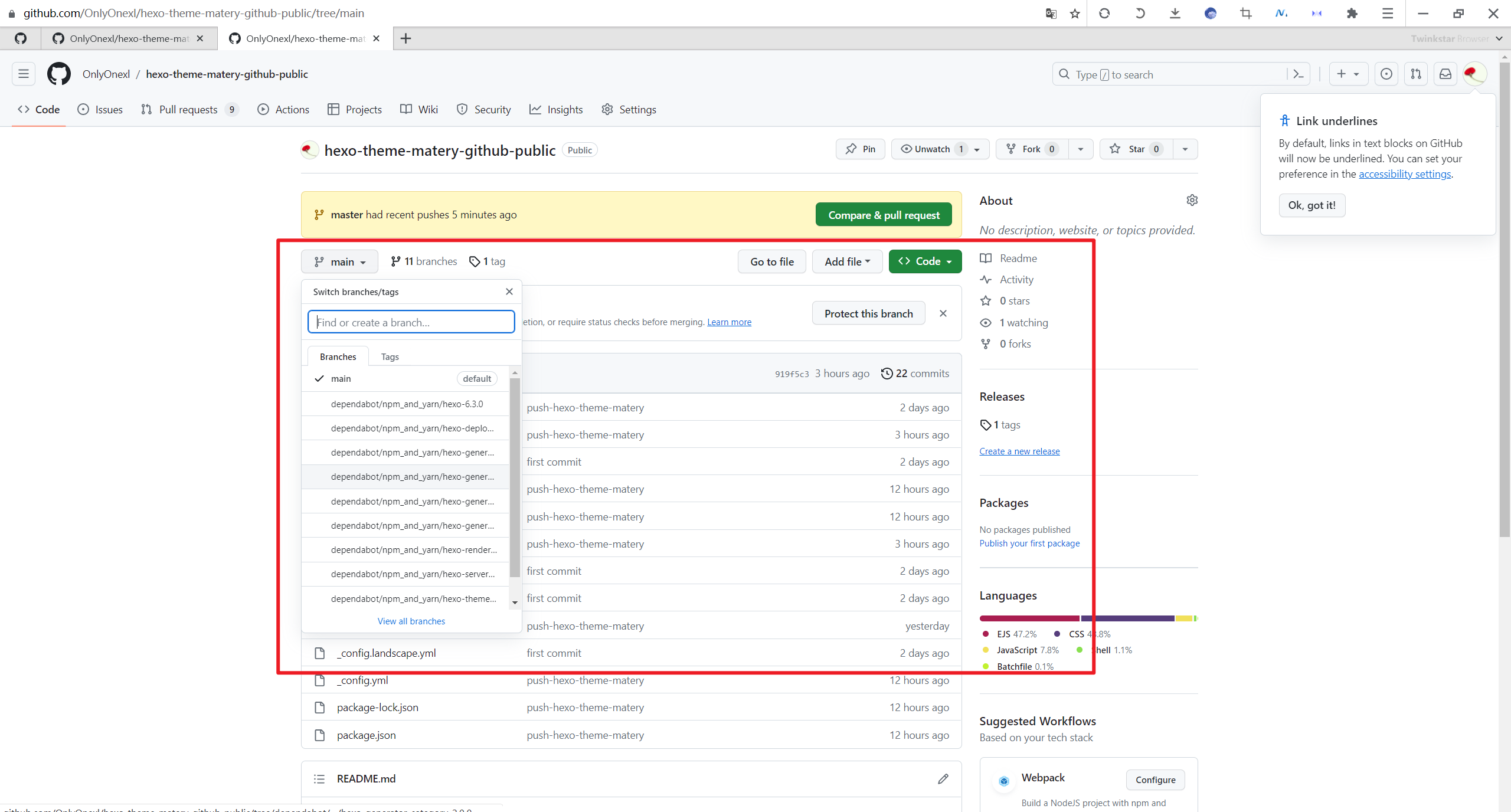Screen dimensions: 1511x812
Task: Open the Star lists dropdown arrow
Action: click(1185, 149)
